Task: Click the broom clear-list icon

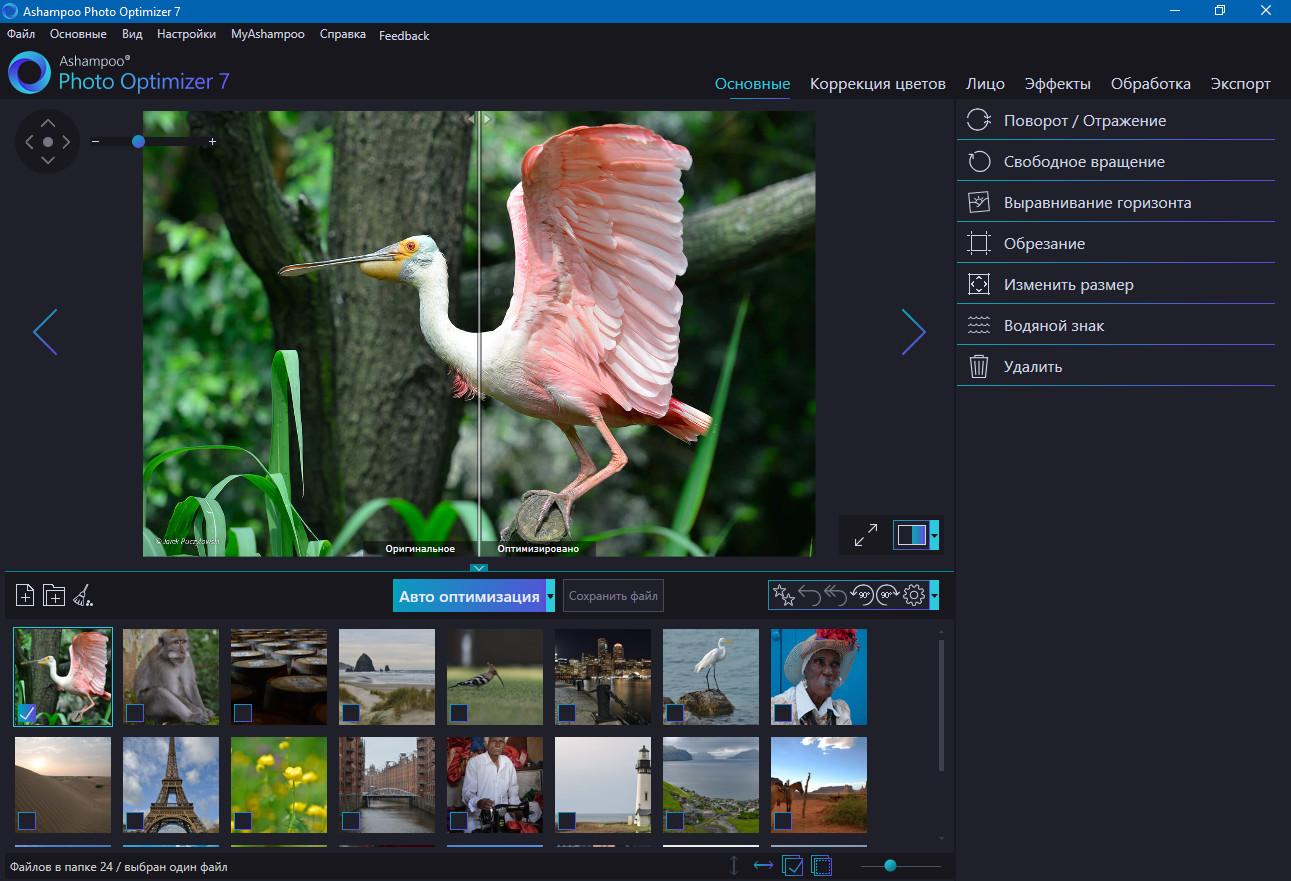Action: [83, 596]
